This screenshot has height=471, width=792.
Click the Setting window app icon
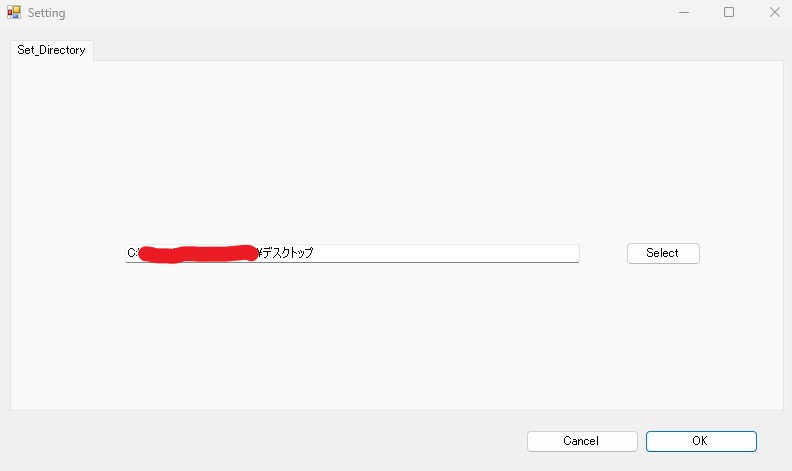[14, 12]
